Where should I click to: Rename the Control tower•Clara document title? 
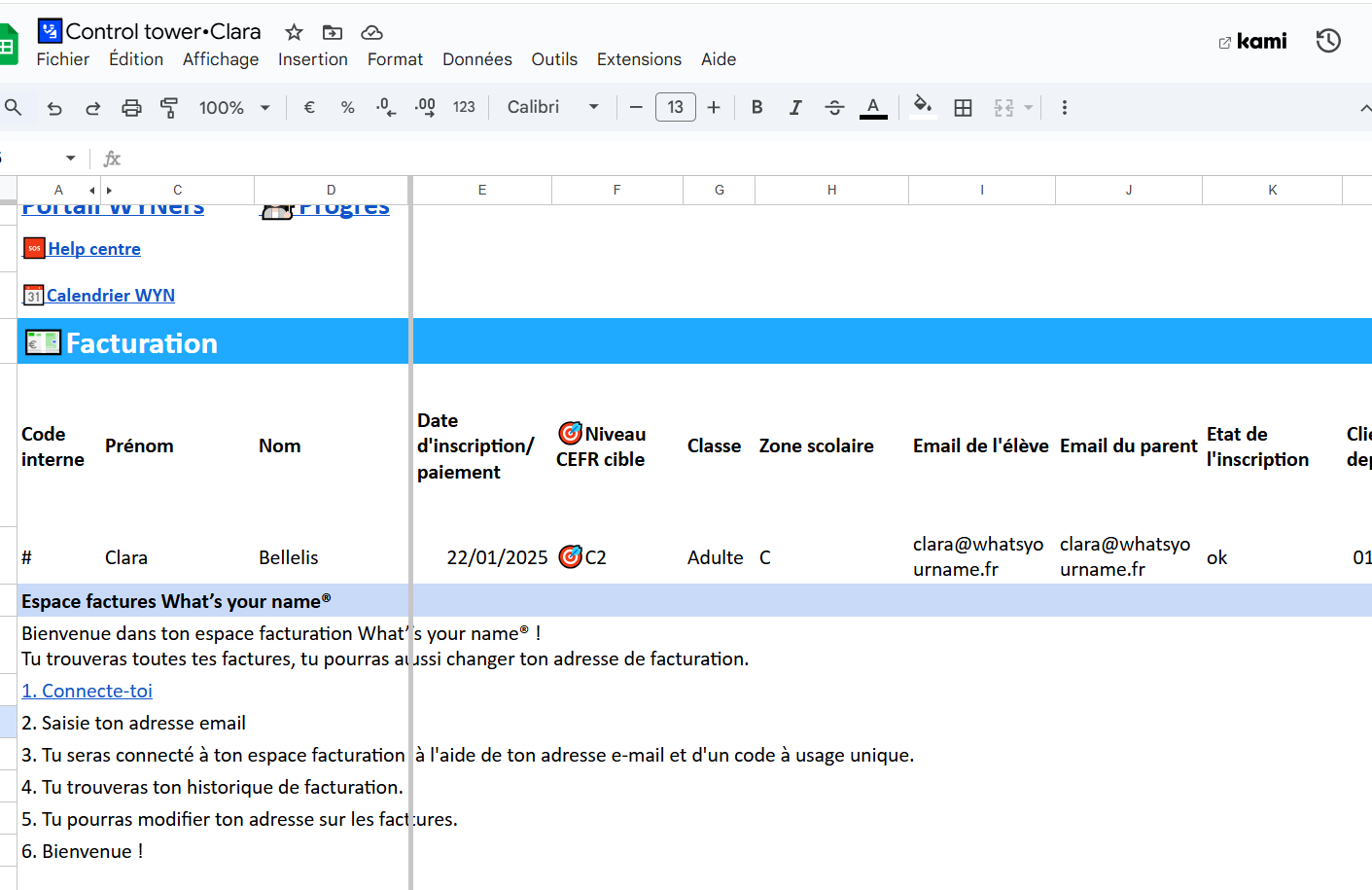click(x=163, y=32)
